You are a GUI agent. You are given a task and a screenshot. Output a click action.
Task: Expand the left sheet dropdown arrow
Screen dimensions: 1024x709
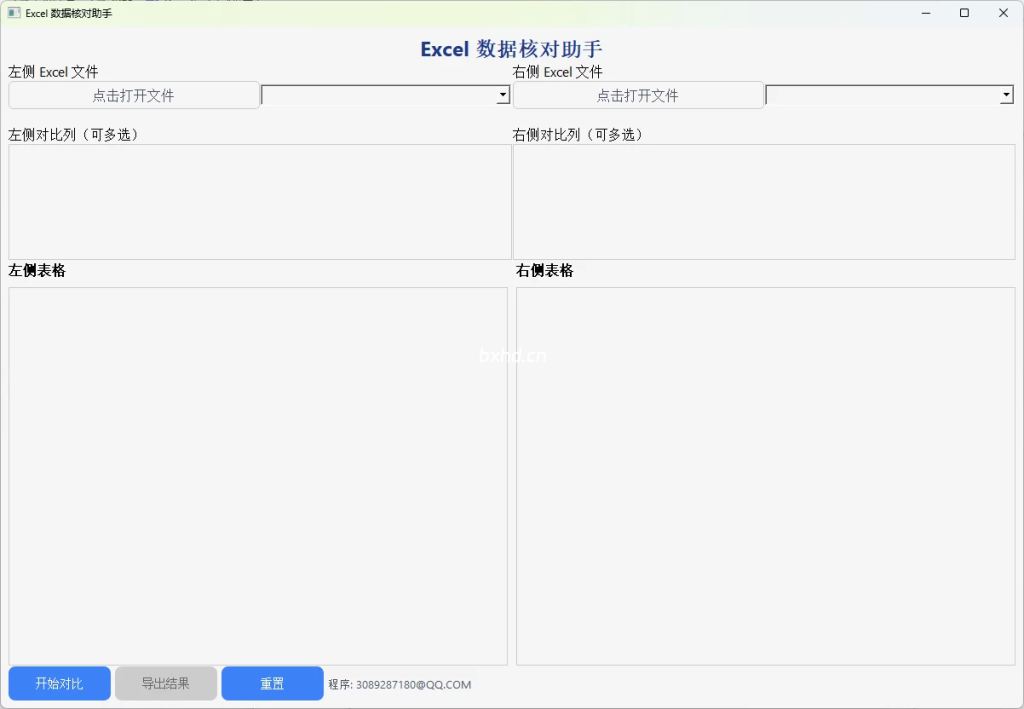pos(502,95)
